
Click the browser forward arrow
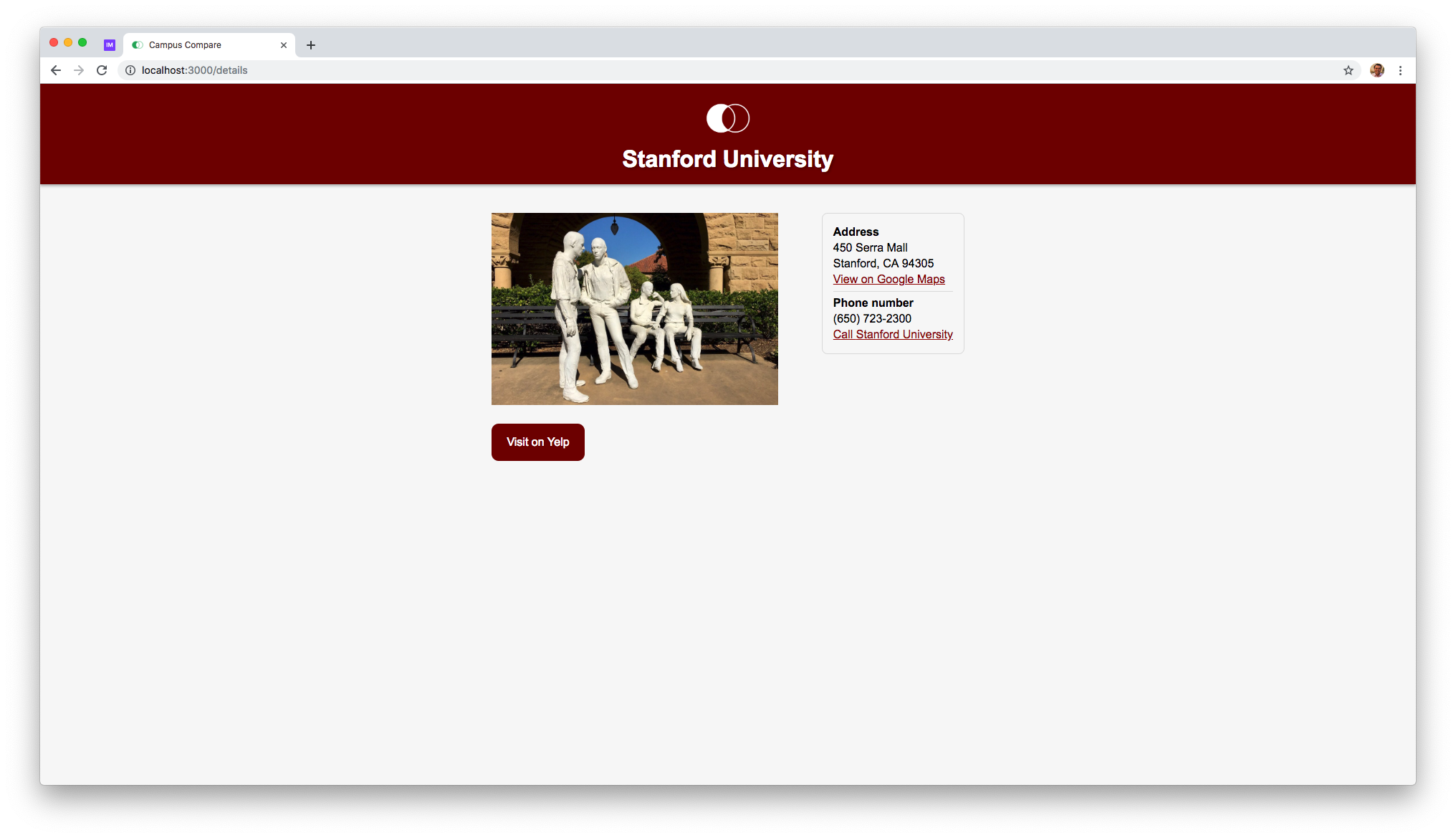(79, 70)
